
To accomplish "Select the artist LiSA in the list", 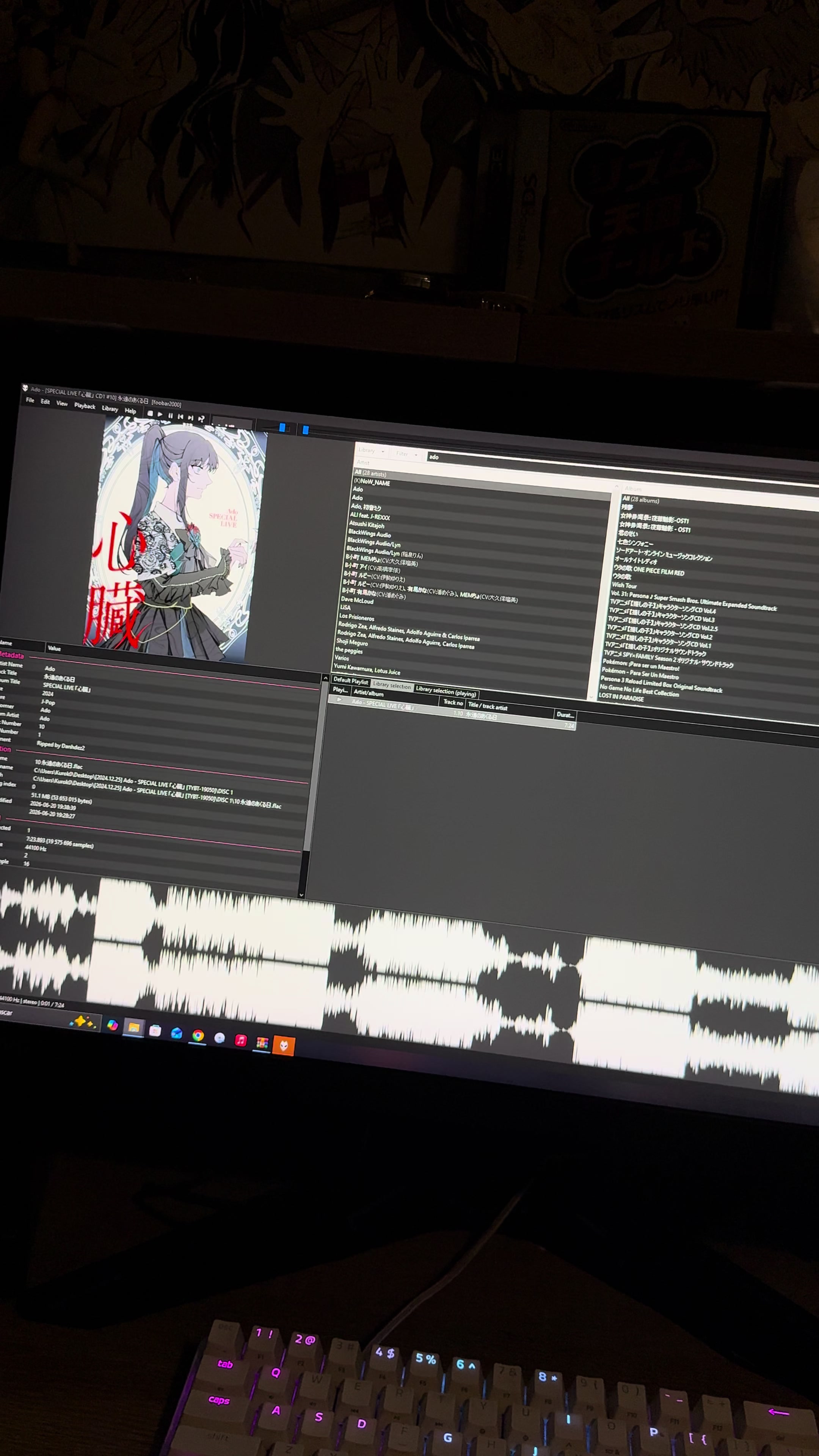I will click(x=345, y=607).
